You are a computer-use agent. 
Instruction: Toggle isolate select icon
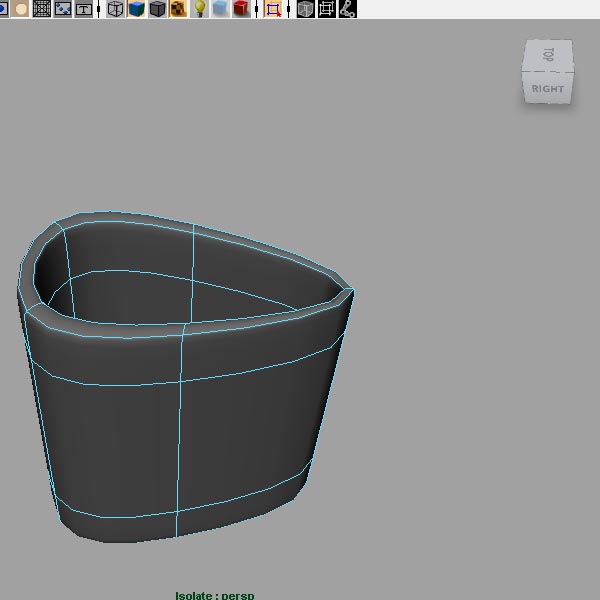tap(273, 8)
